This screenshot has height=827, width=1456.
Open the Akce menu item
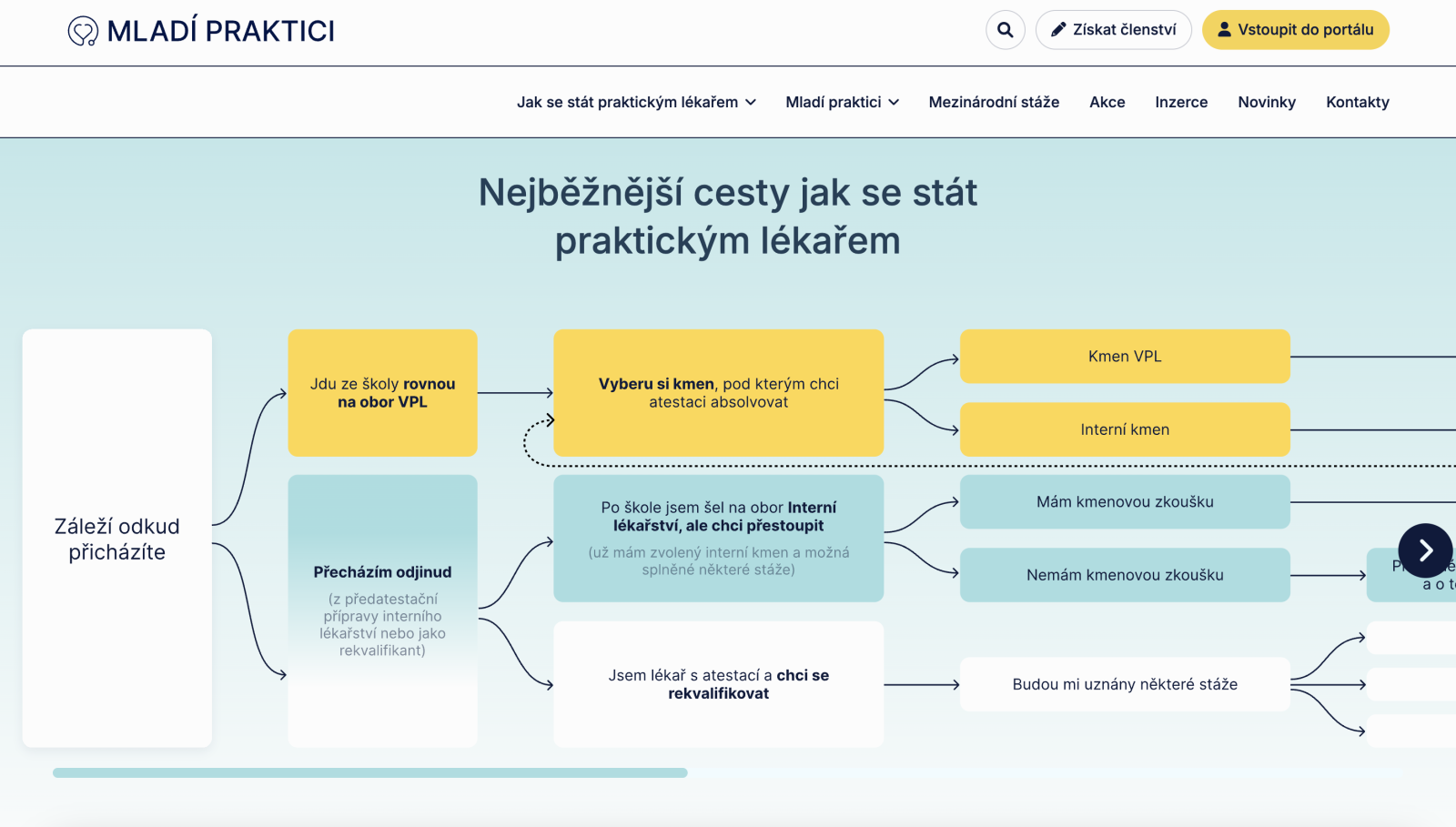coord(1107,102)
